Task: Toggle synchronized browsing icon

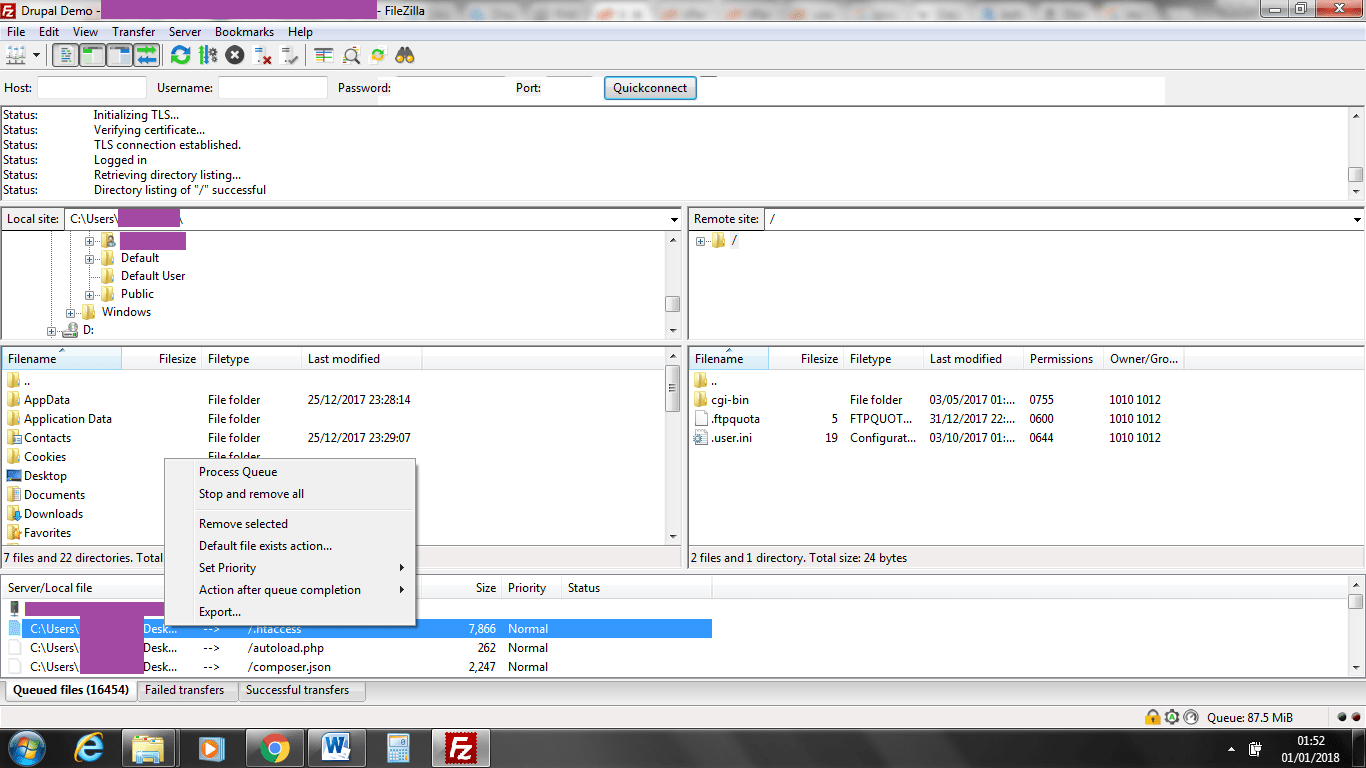Action: (x=378, y=55)
